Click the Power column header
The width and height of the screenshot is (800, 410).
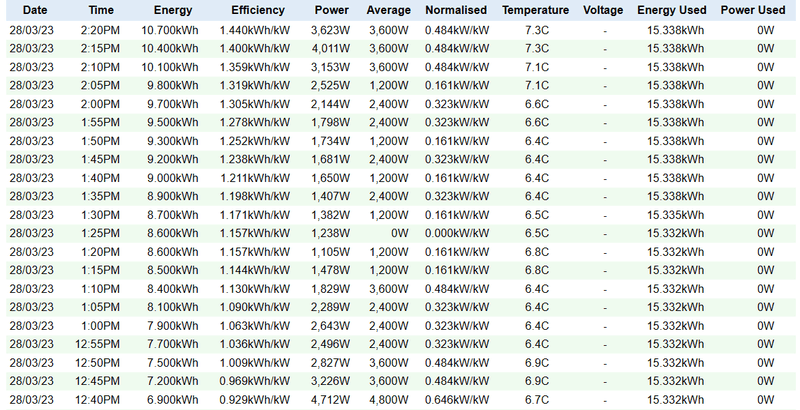(x=332, y=10)
